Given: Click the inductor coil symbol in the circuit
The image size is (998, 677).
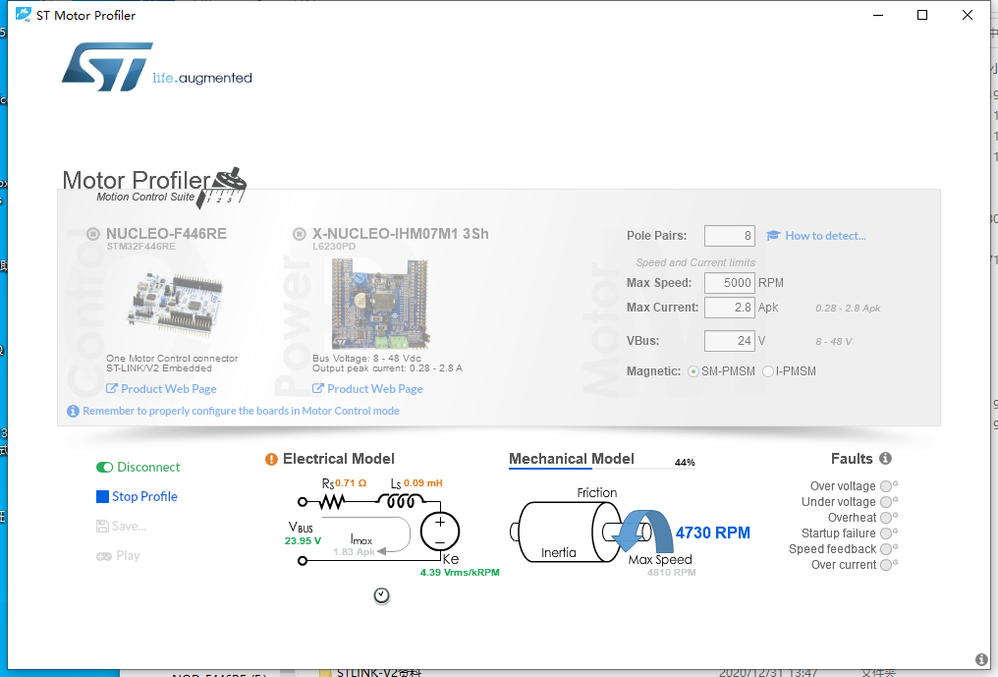Looking at the screenshot, I should (x=398, y=502).
